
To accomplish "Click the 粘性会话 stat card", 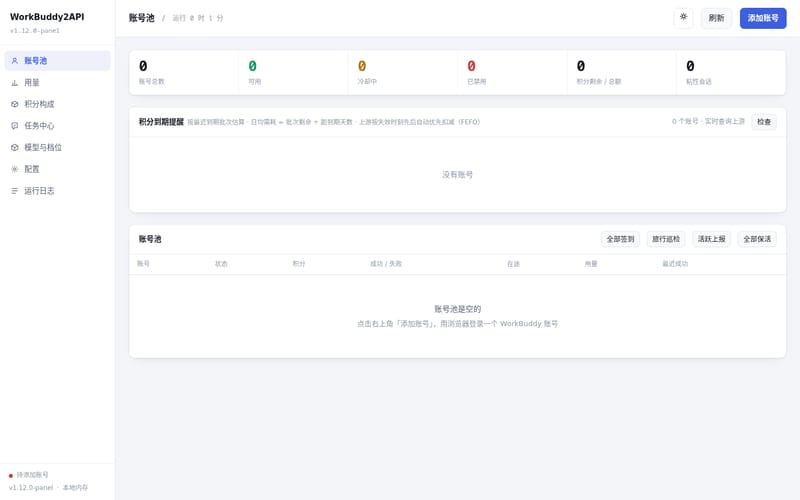I will tap(731, 72).
